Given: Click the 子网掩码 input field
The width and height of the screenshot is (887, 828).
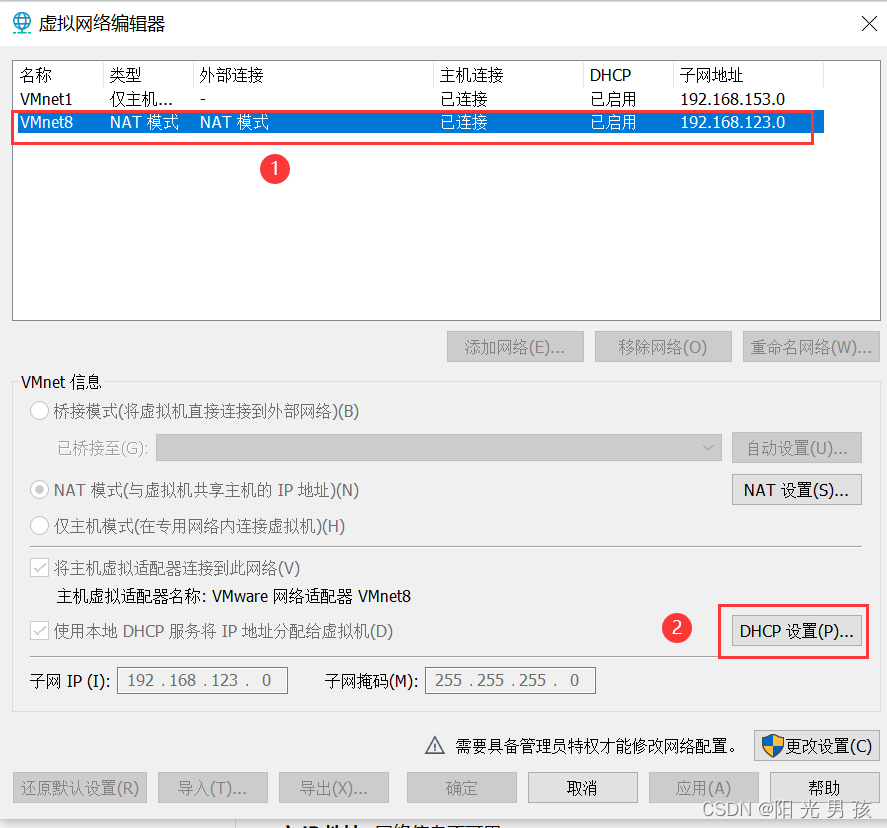Looking at the screenshot, I should coord(510,680).
